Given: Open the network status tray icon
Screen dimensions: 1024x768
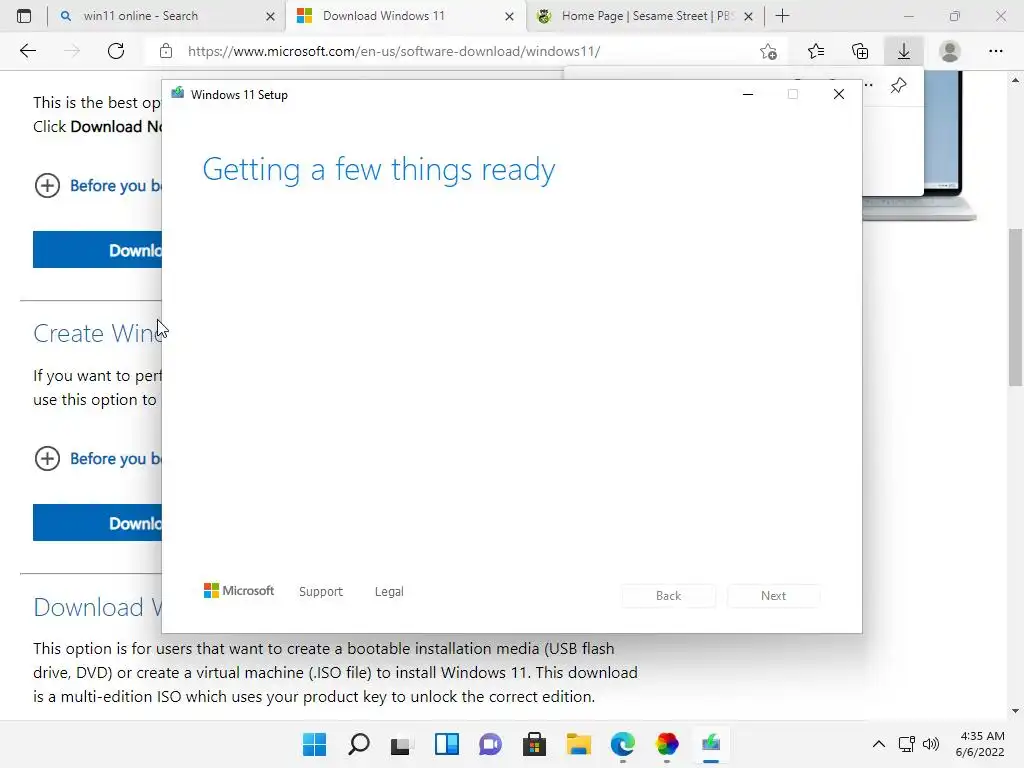Looking at the screenshot, I should pos(906,744).
